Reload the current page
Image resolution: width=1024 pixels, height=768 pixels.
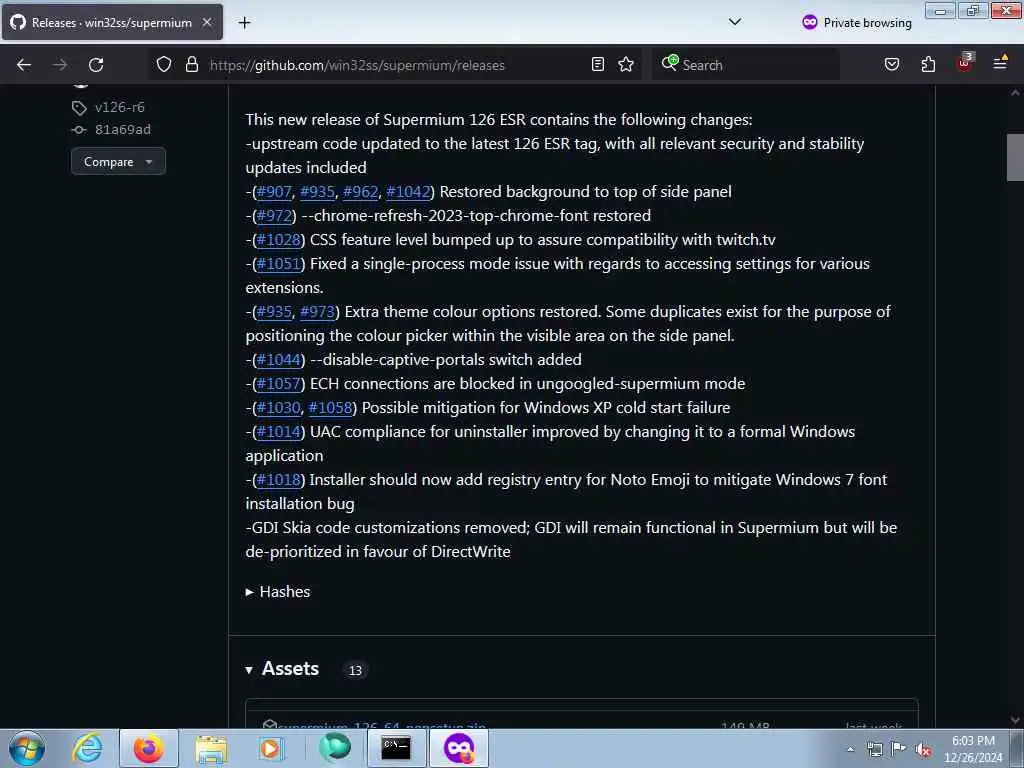click(96, 65)
